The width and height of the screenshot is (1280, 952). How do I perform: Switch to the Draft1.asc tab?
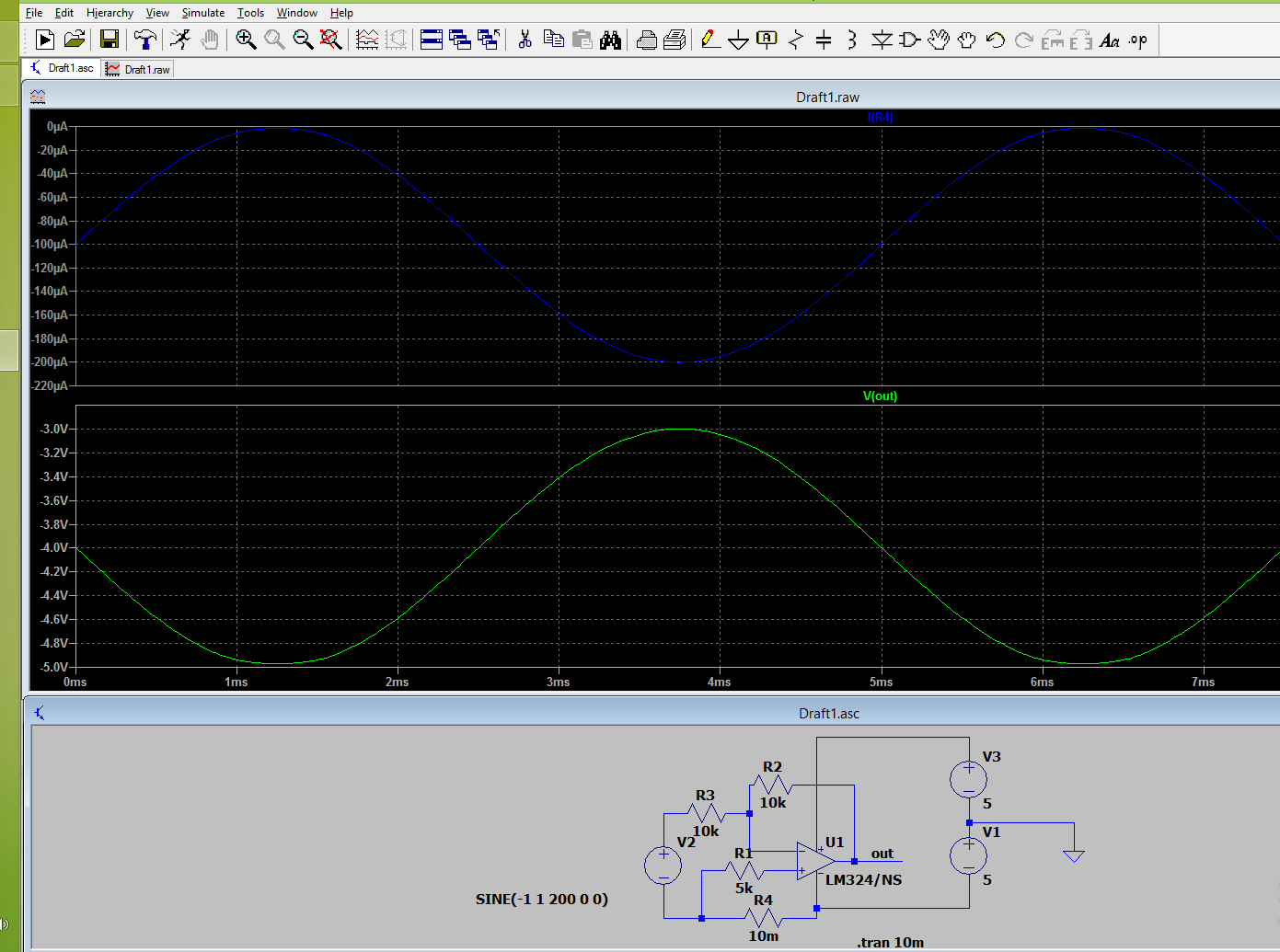(x=62, y=68)
